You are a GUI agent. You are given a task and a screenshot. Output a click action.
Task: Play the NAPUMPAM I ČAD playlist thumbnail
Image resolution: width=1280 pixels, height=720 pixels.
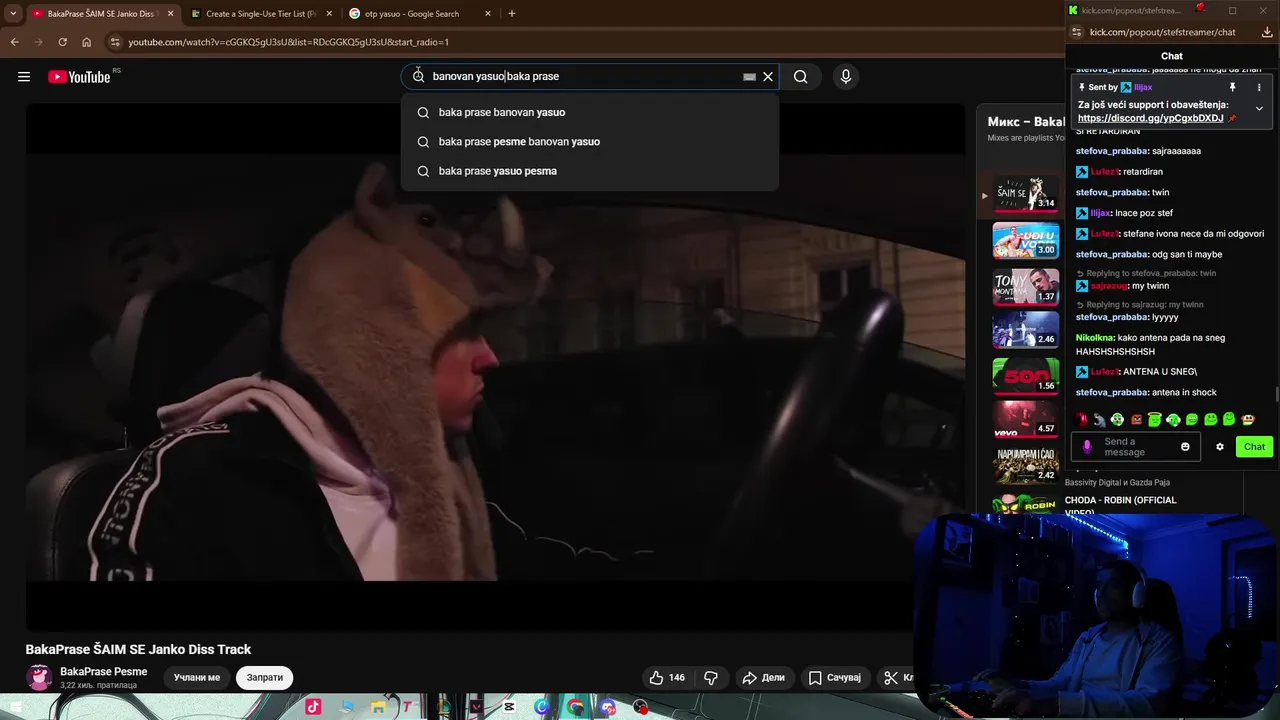[1025, 465]
